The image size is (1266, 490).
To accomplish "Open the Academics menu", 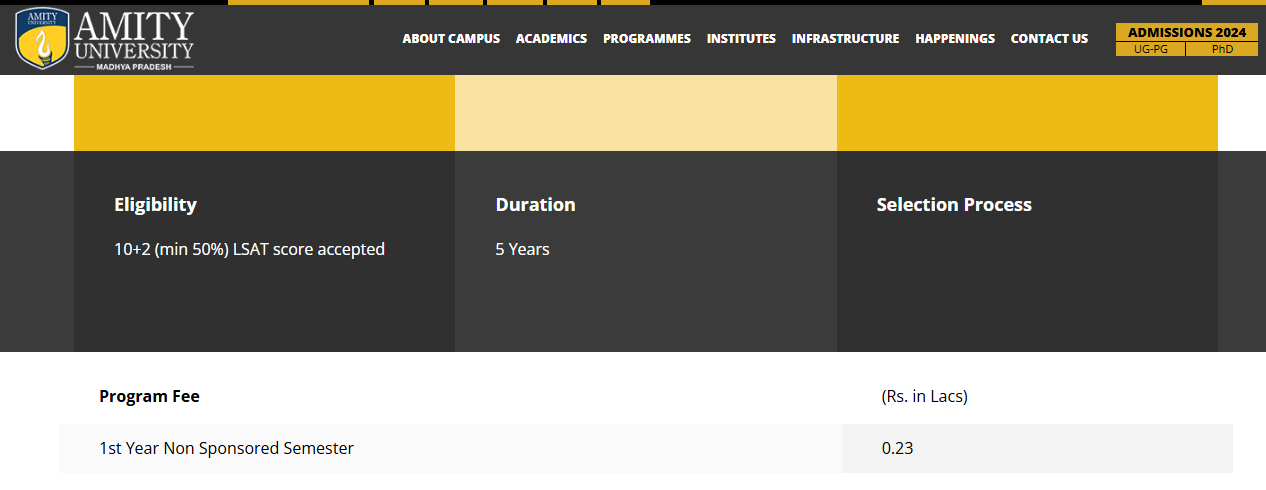I will [551, 39].
